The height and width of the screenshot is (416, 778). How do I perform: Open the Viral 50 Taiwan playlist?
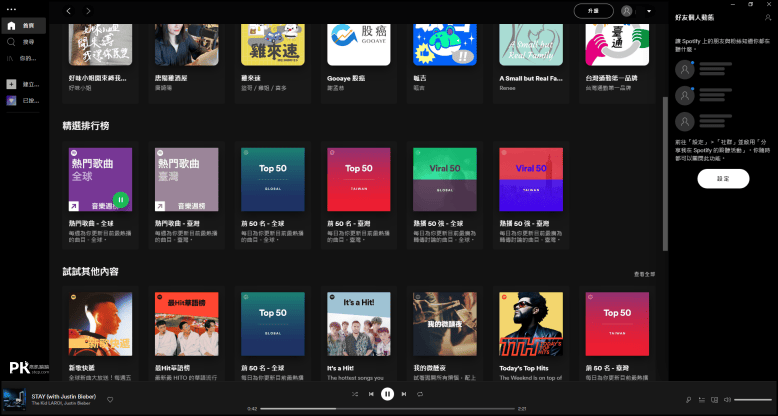[x=531, y=179]
